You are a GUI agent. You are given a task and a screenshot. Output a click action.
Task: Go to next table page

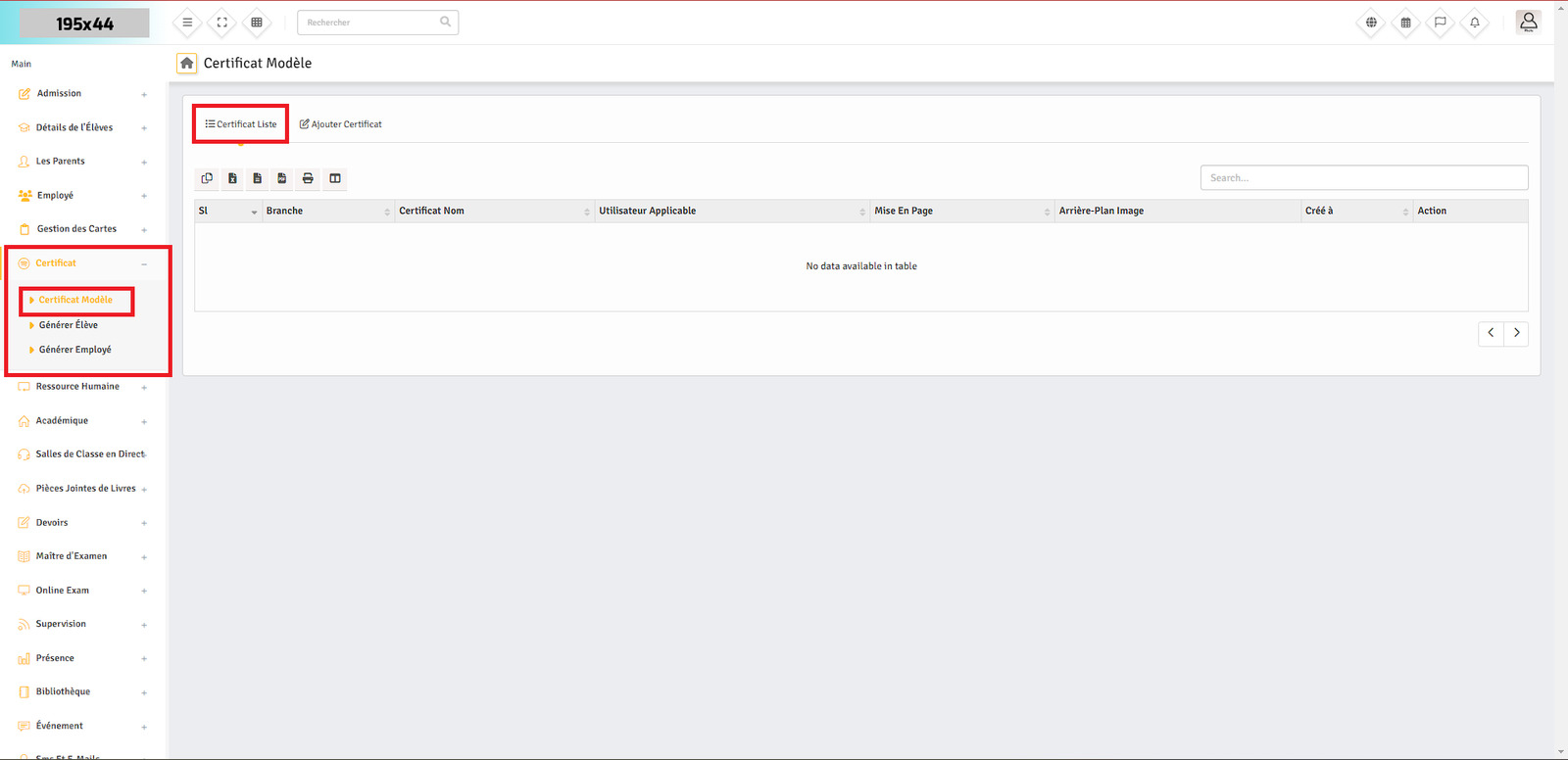[x=1516, y=333]
